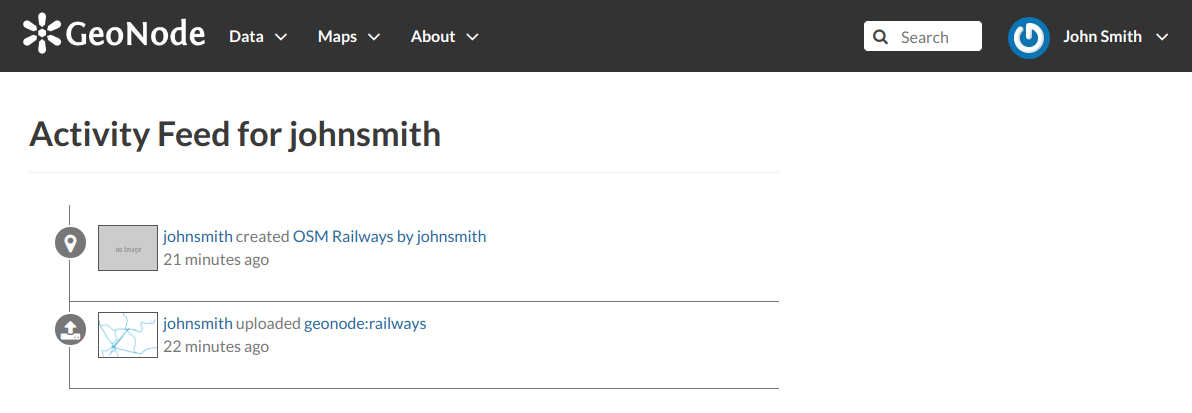
Task: Open the geonode:railways layer link
Action: click(x=365, y=323)
